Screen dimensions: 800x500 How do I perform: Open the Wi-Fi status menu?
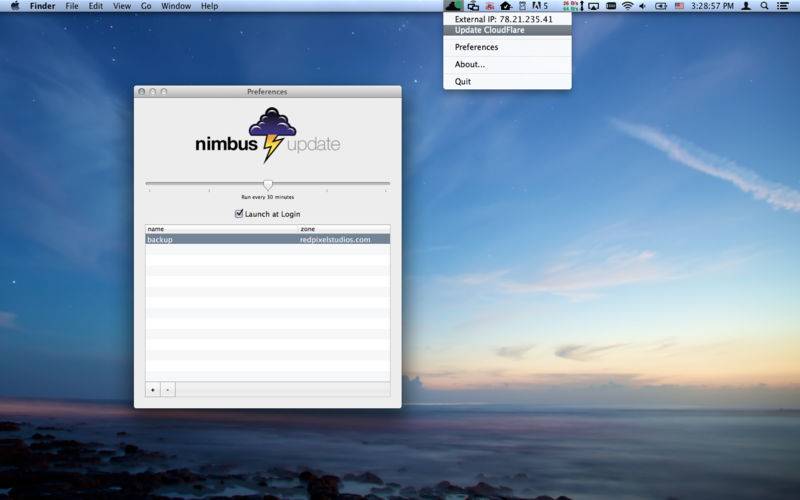pos(628,6)
